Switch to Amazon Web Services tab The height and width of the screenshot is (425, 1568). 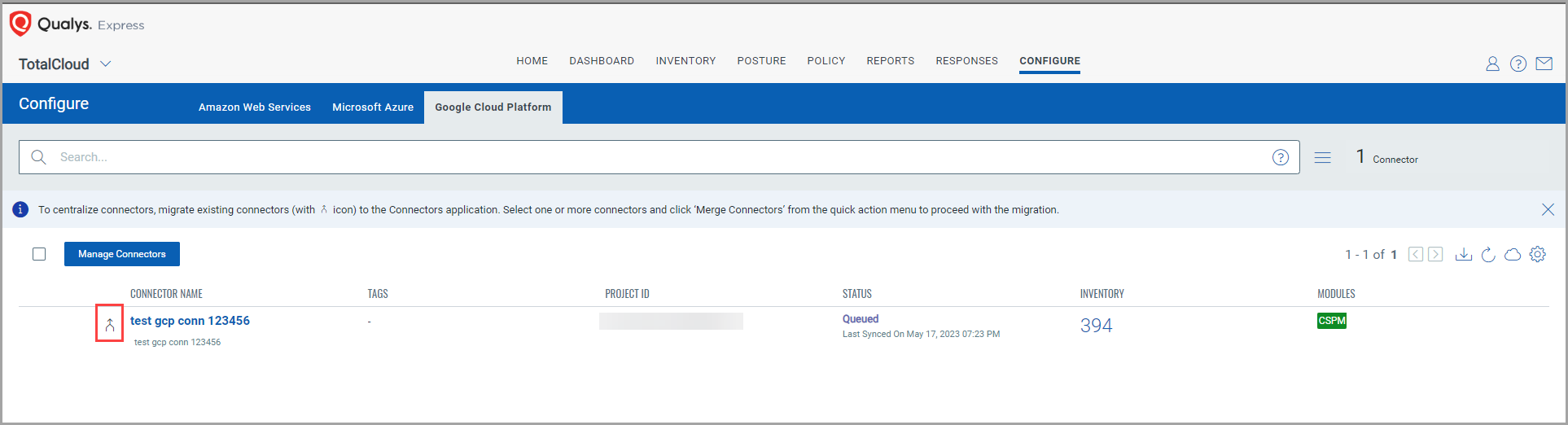tap(255, 107)
